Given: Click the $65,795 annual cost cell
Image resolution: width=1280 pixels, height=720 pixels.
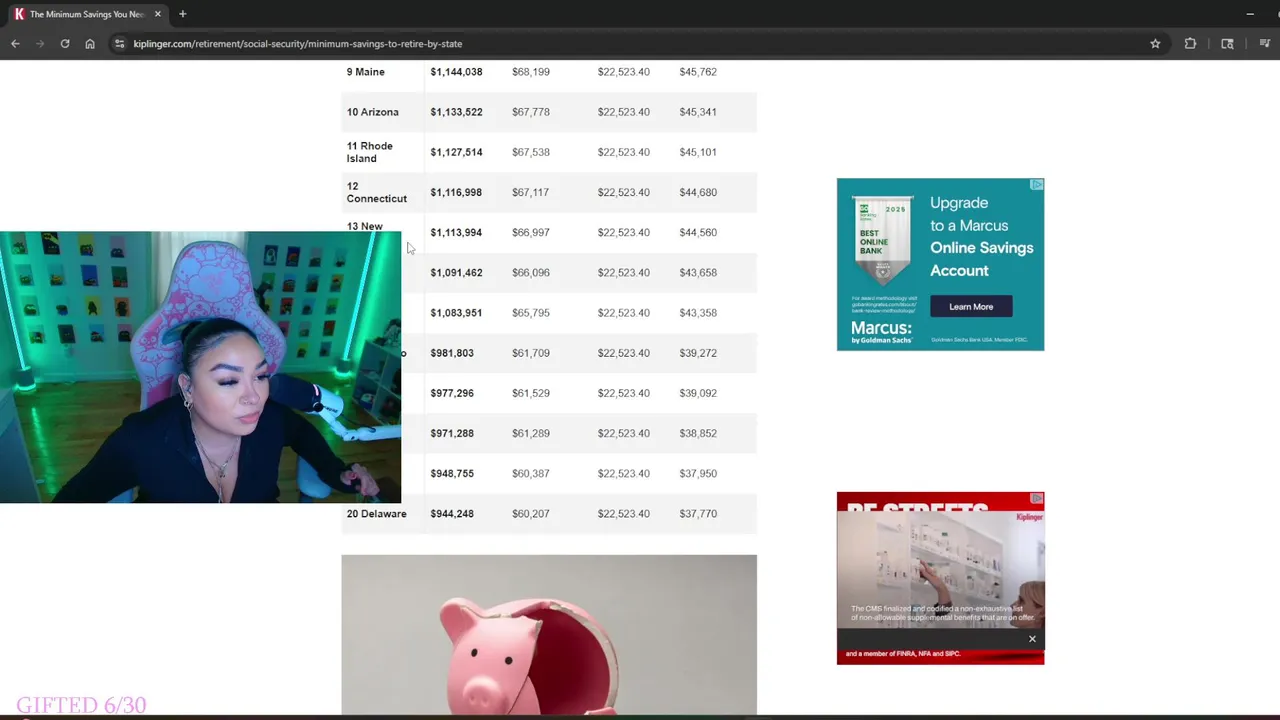Looking at the screenshot, I should [x=531, y=313].
